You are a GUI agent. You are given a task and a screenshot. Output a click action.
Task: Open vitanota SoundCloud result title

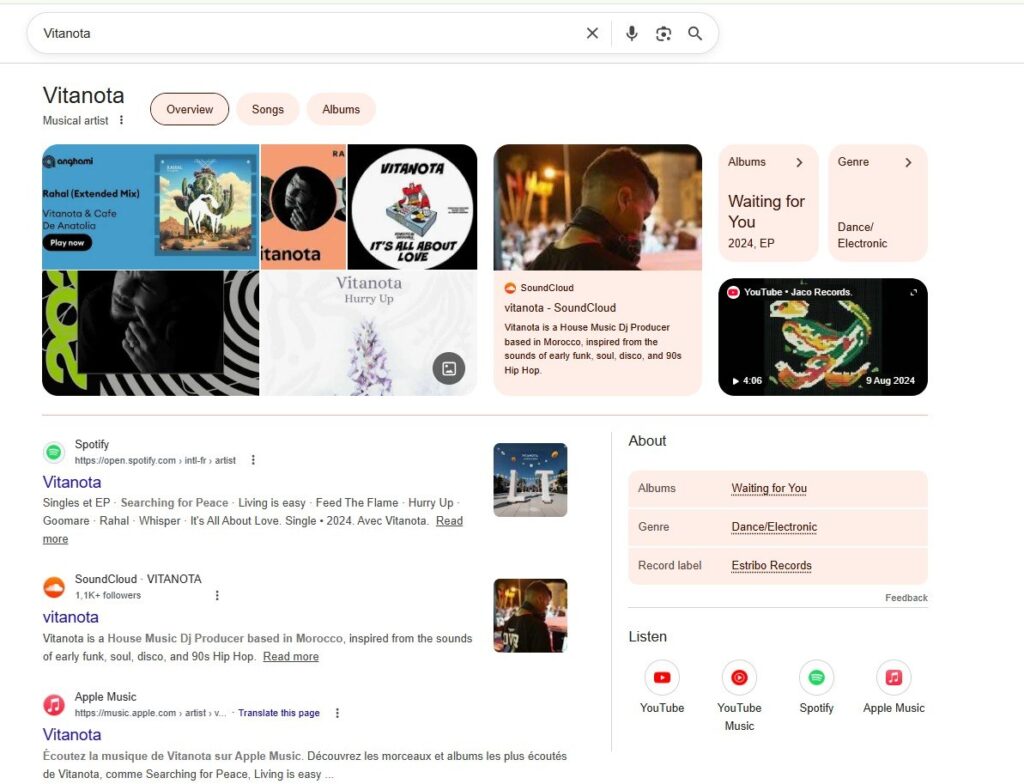pos(71,617)
